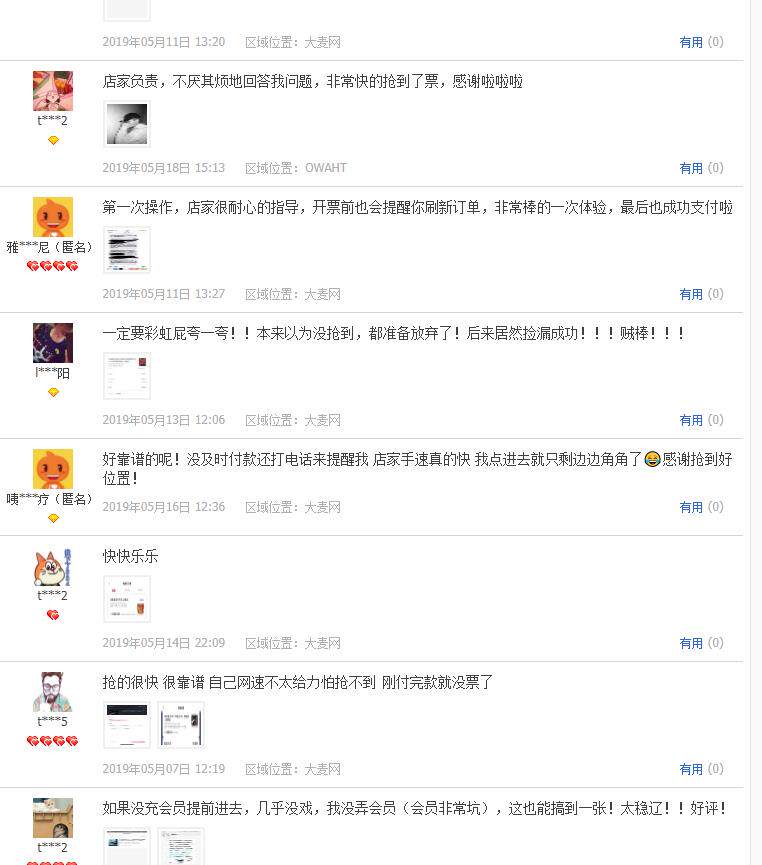
Task: Mark the 15:13 OWAHT review as 有用
Action: click(691, 168)
